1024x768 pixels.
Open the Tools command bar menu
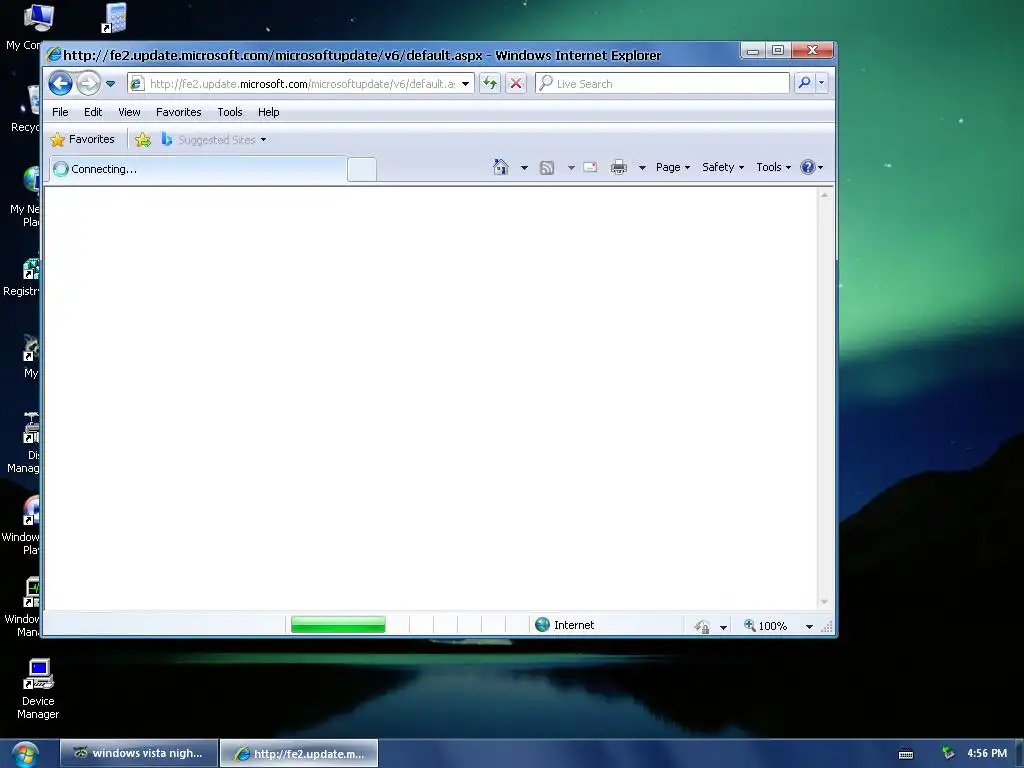point(773,167)
